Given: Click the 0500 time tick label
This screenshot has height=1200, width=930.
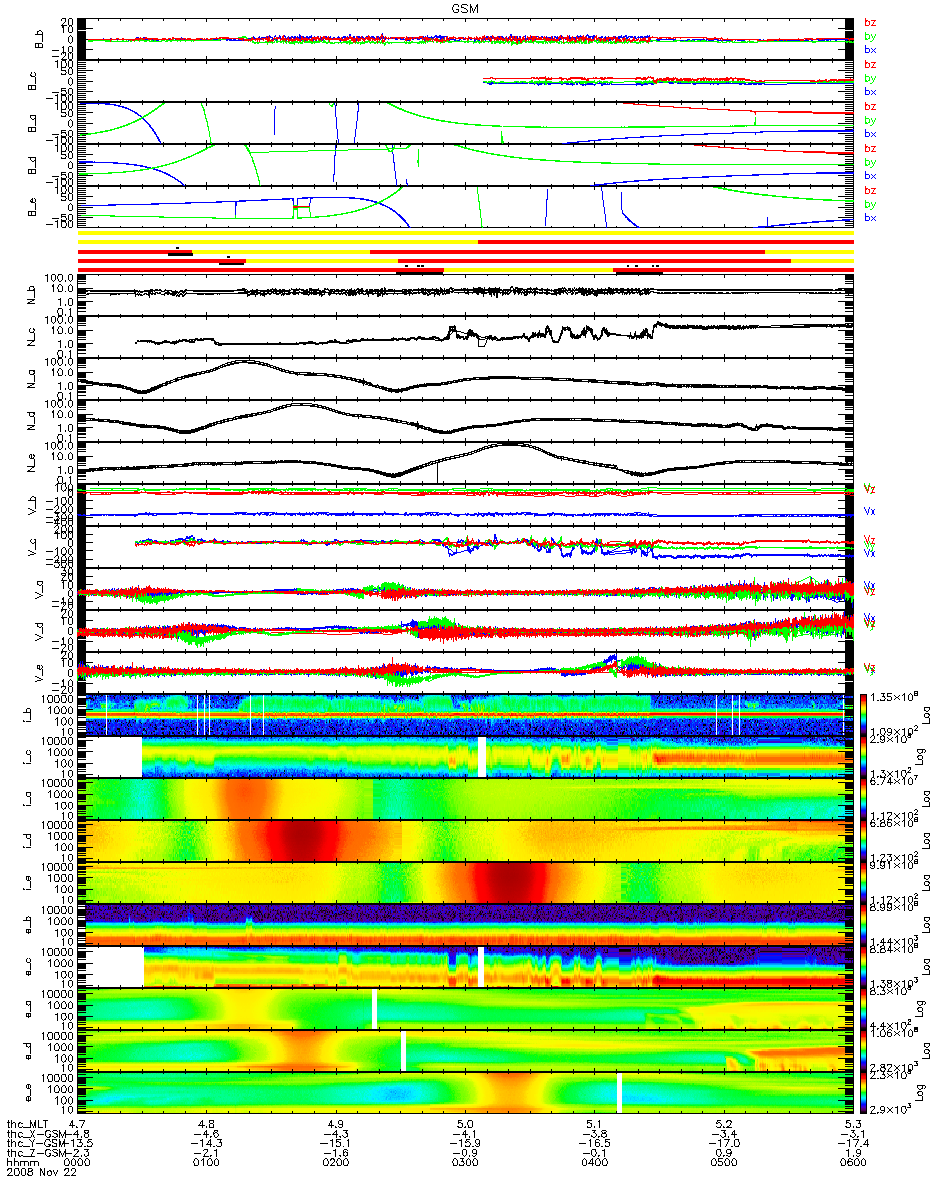Looking at the screenshot, I should (723, 1163).
